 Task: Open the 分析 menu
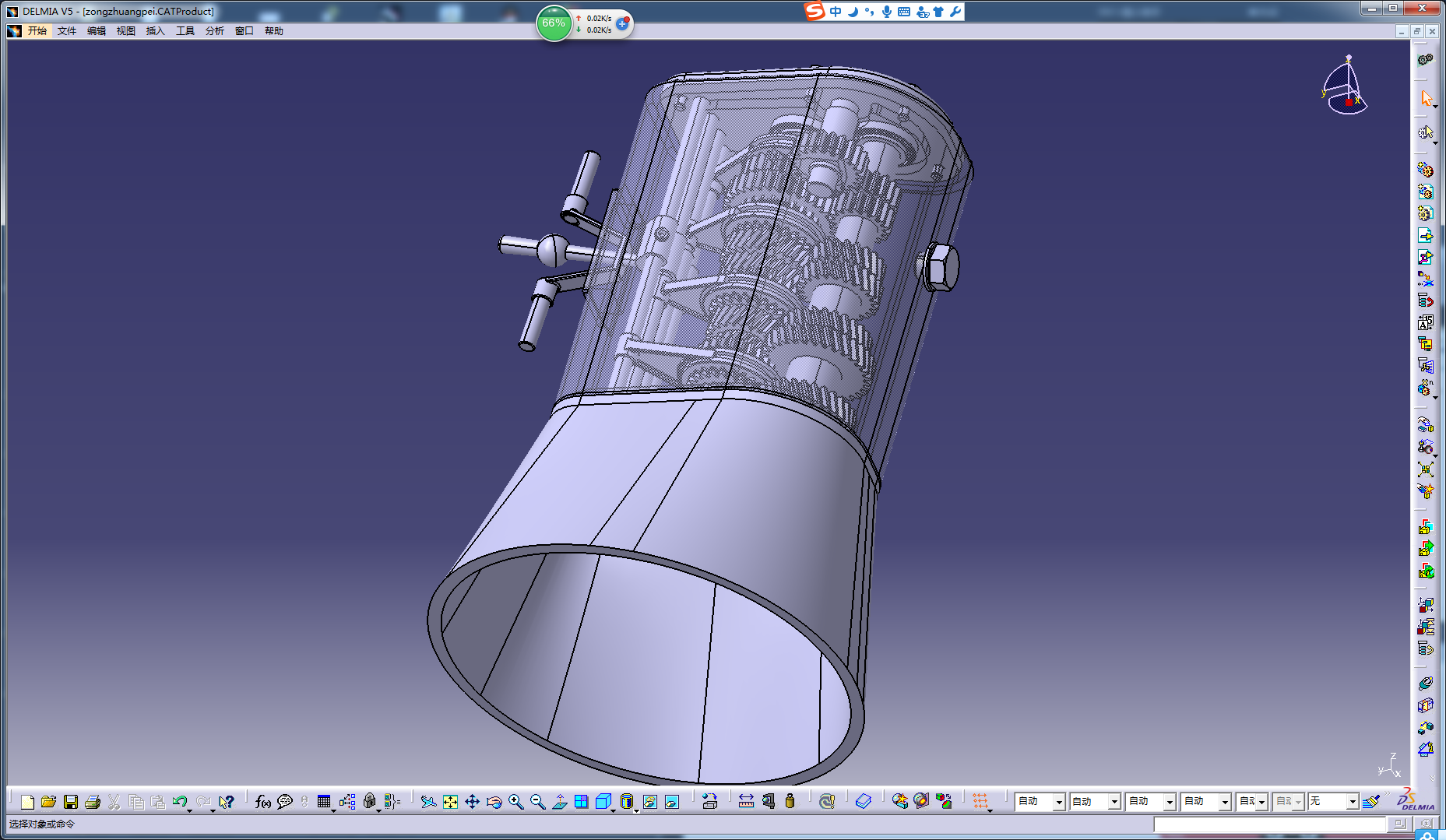215,31
